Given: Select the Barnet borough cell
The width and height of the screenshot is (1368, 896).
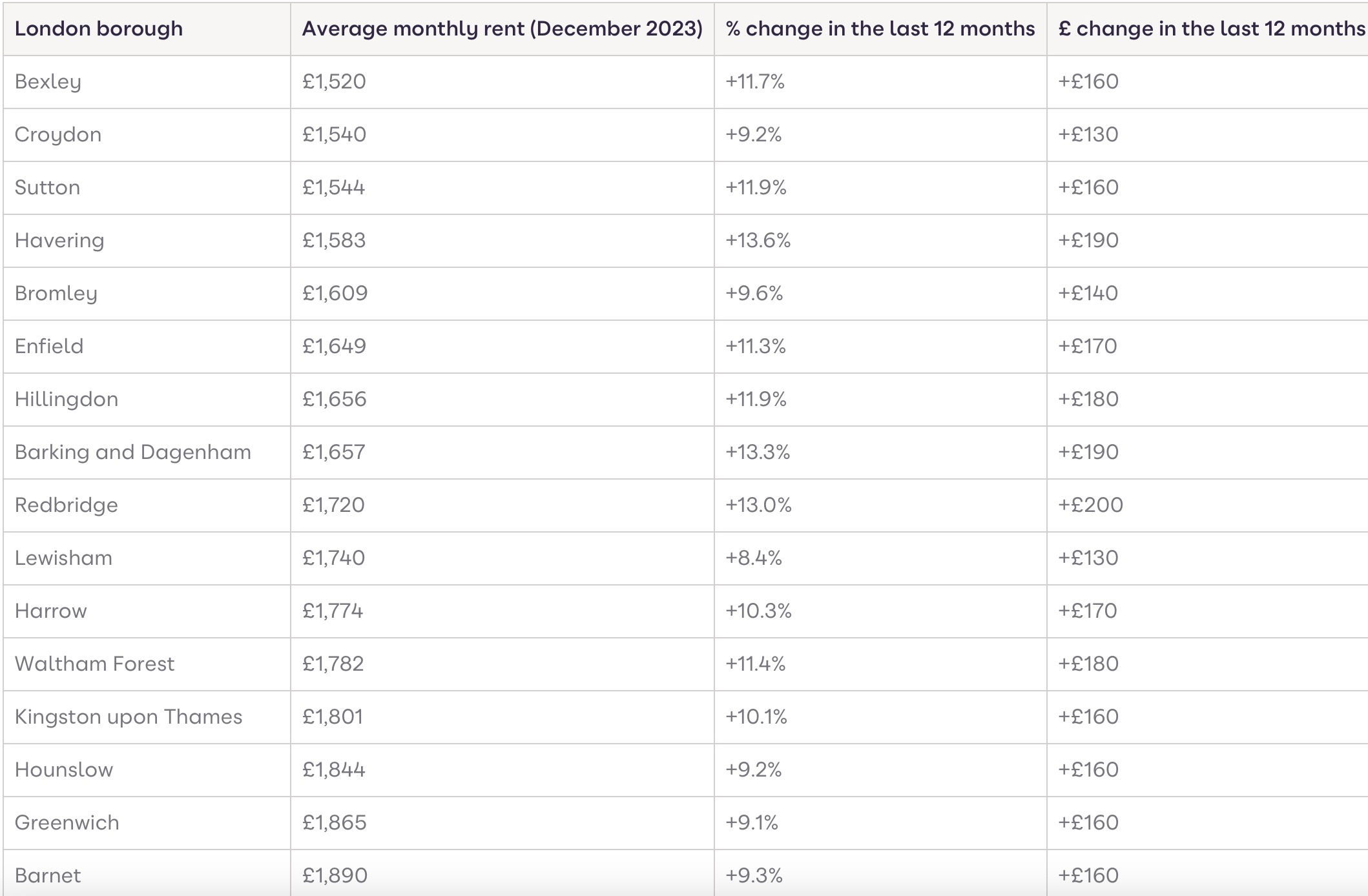Looking at the screenshot, I should [48, 876].
